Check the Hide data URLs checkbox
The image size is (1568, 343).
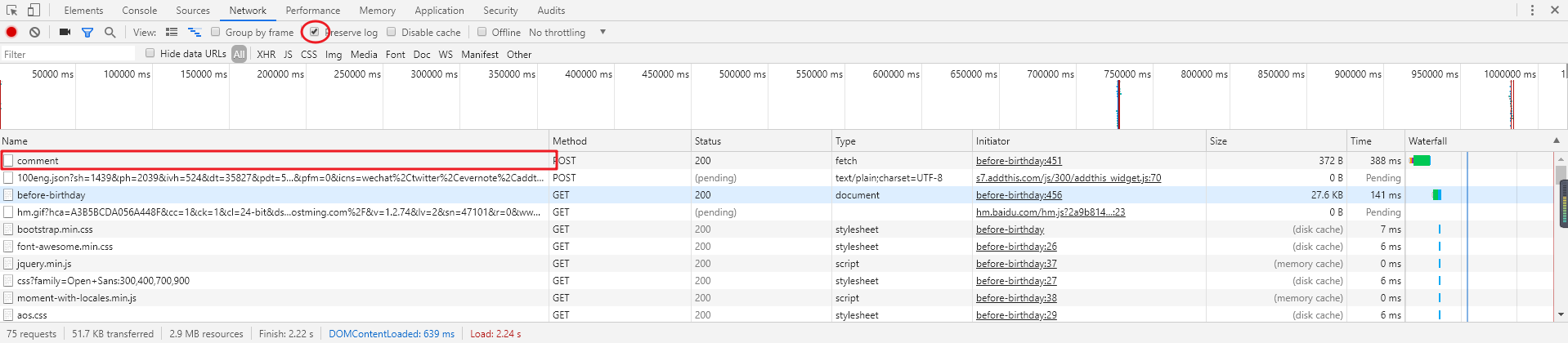pyautogui.click(x=150, y=53)
